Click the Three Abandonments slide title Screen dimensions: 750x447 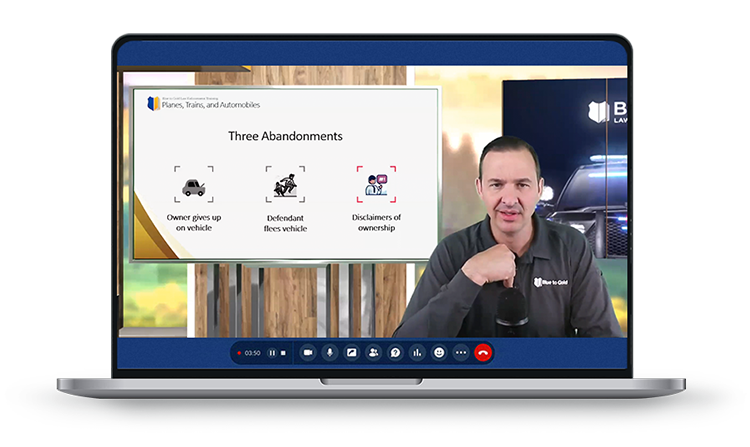285,136
